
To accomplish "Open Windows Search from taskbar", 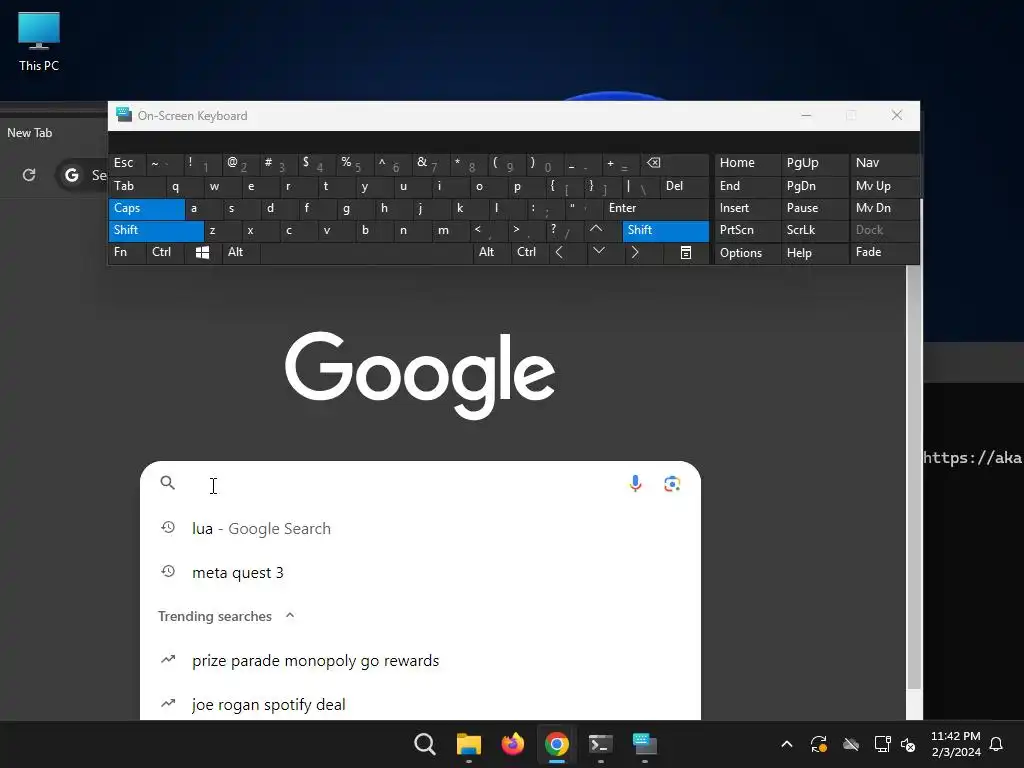I will click(x=424, y=744).
